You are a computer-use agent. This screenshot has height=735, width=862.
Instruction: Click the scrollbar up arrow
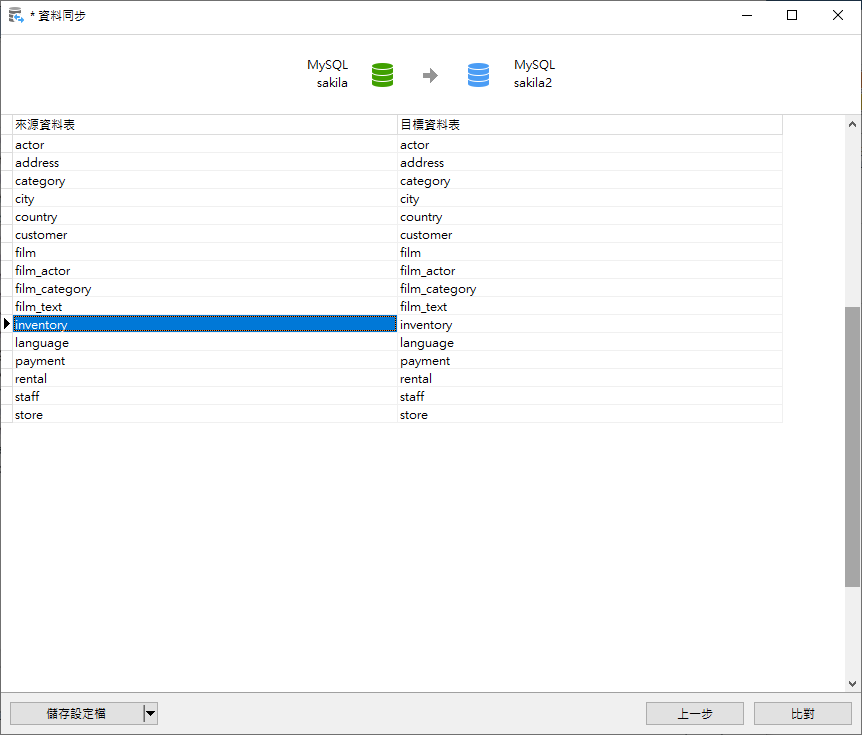click(852, 125)
